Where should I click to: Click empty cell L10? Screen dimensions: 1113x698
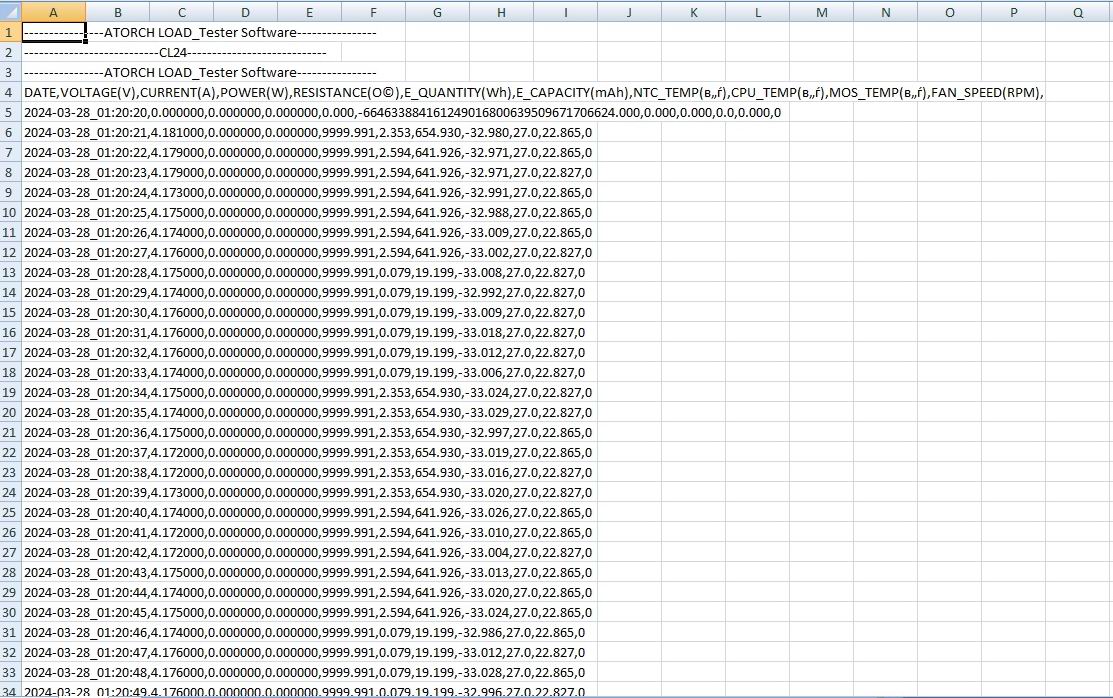point(757,212)
